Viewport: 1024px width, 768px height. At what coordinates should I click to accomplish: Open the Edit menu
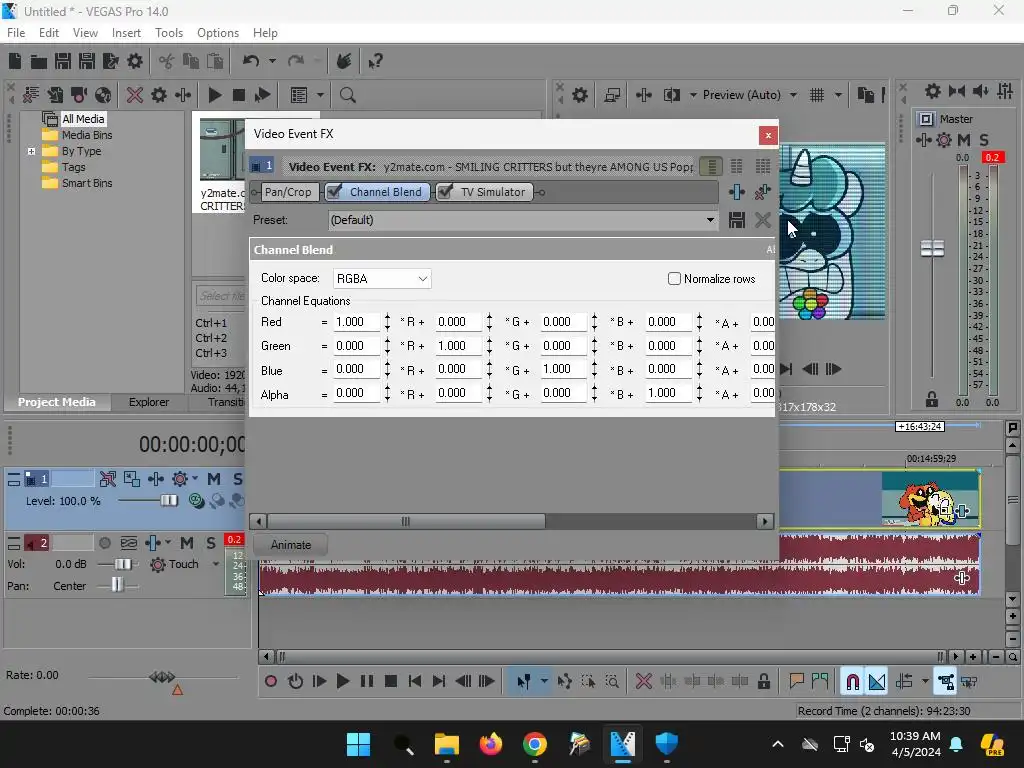tap(49, 33)
